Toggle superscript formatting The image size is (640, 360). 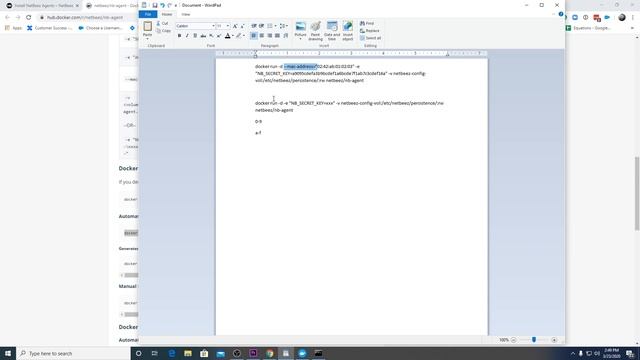(219, 36)
